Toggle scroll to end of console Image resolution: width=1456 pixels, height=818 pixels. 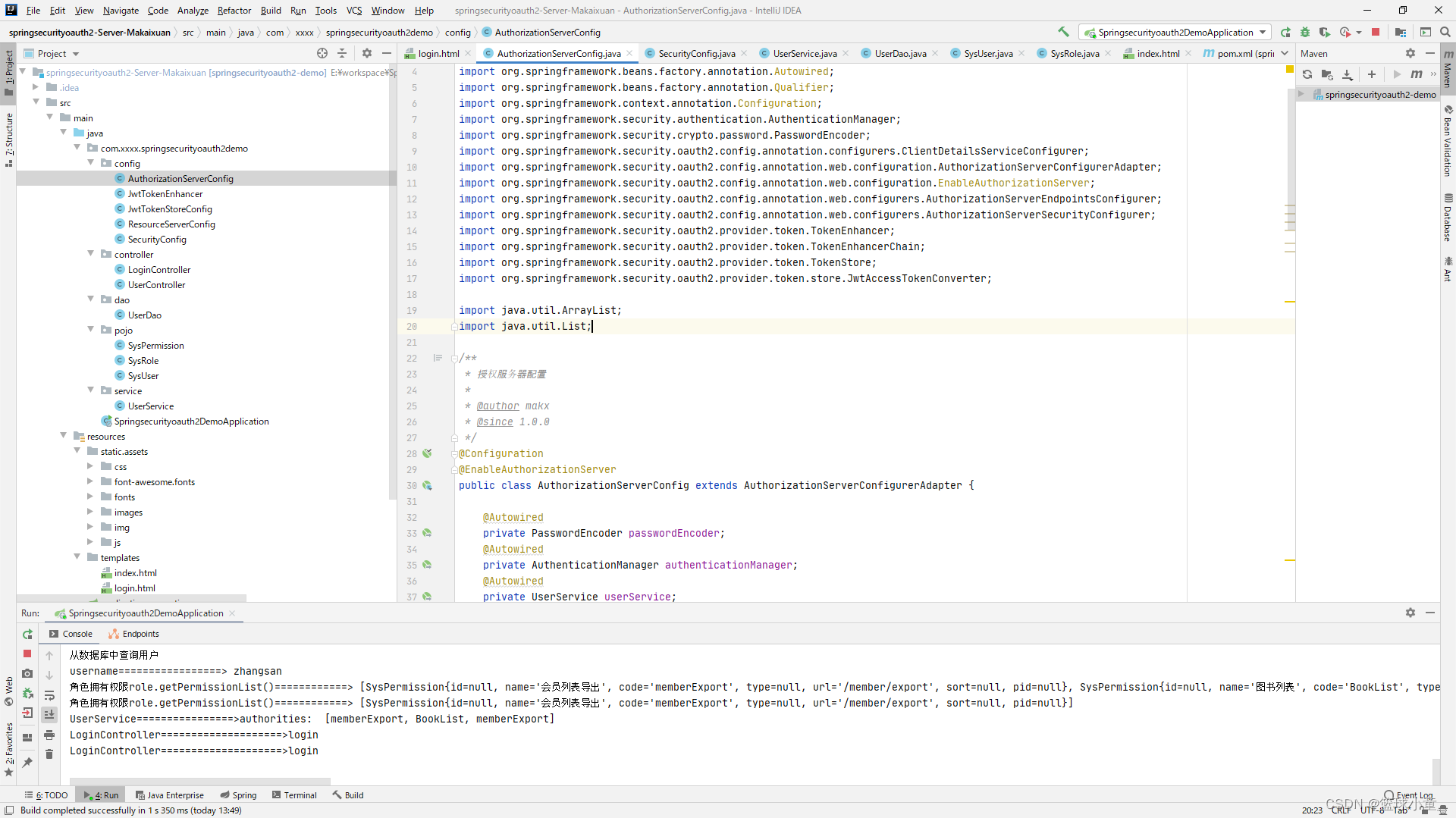pos(49,714)
